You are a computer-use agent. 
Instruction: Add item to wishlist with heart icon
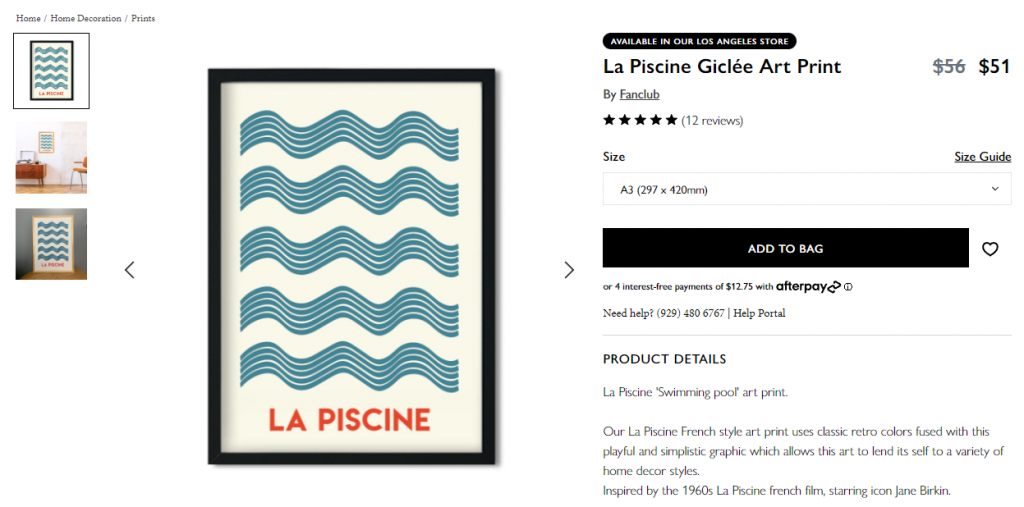(x=990, y=249)
